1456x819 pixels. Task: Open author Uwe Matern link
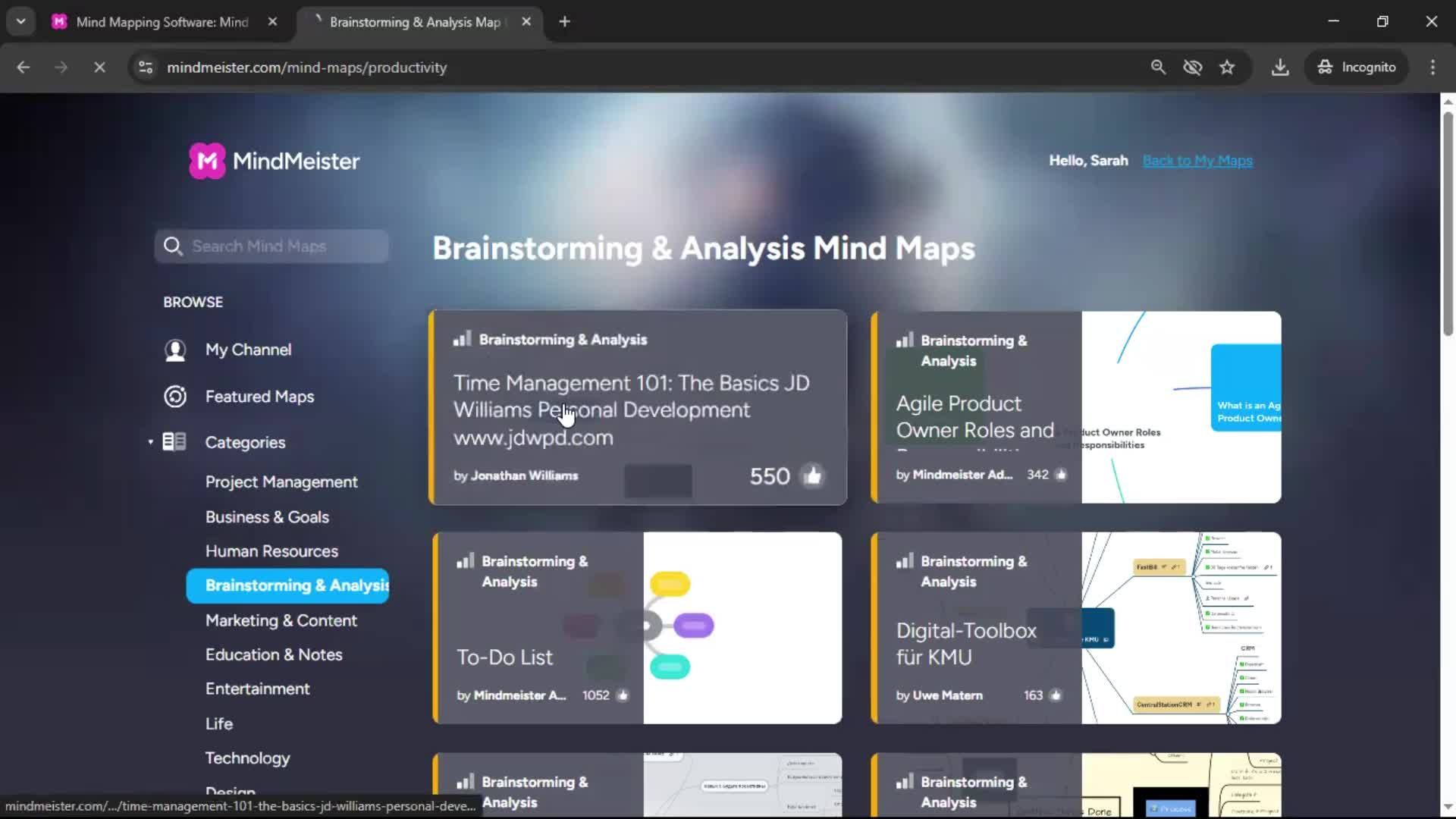[x=947, y=695]
